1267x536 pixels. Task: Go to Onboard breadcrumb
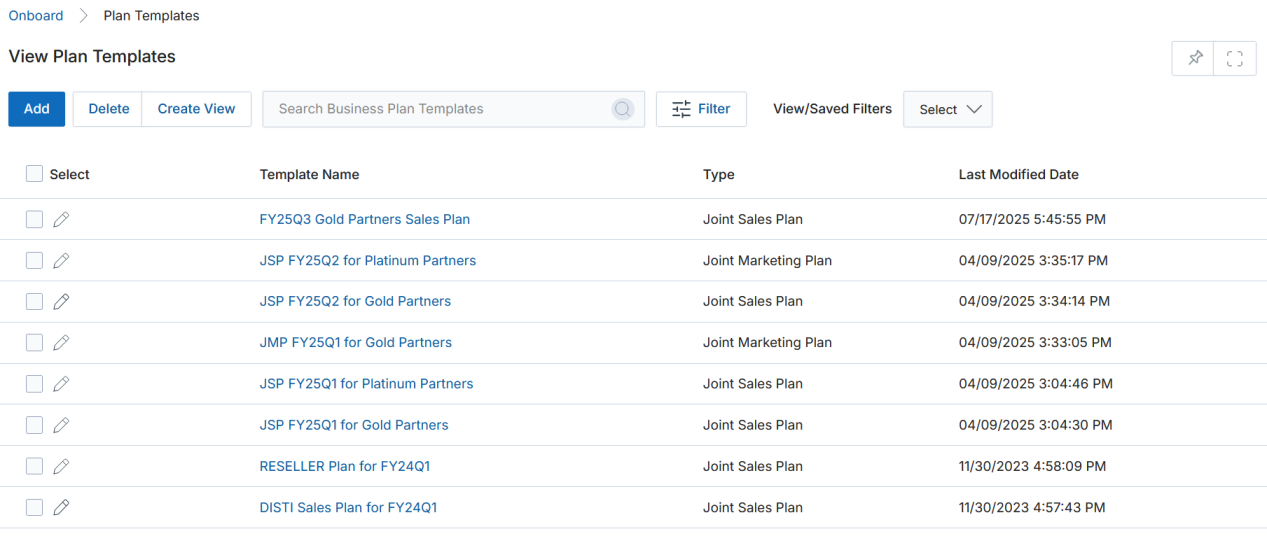[36, 15]
